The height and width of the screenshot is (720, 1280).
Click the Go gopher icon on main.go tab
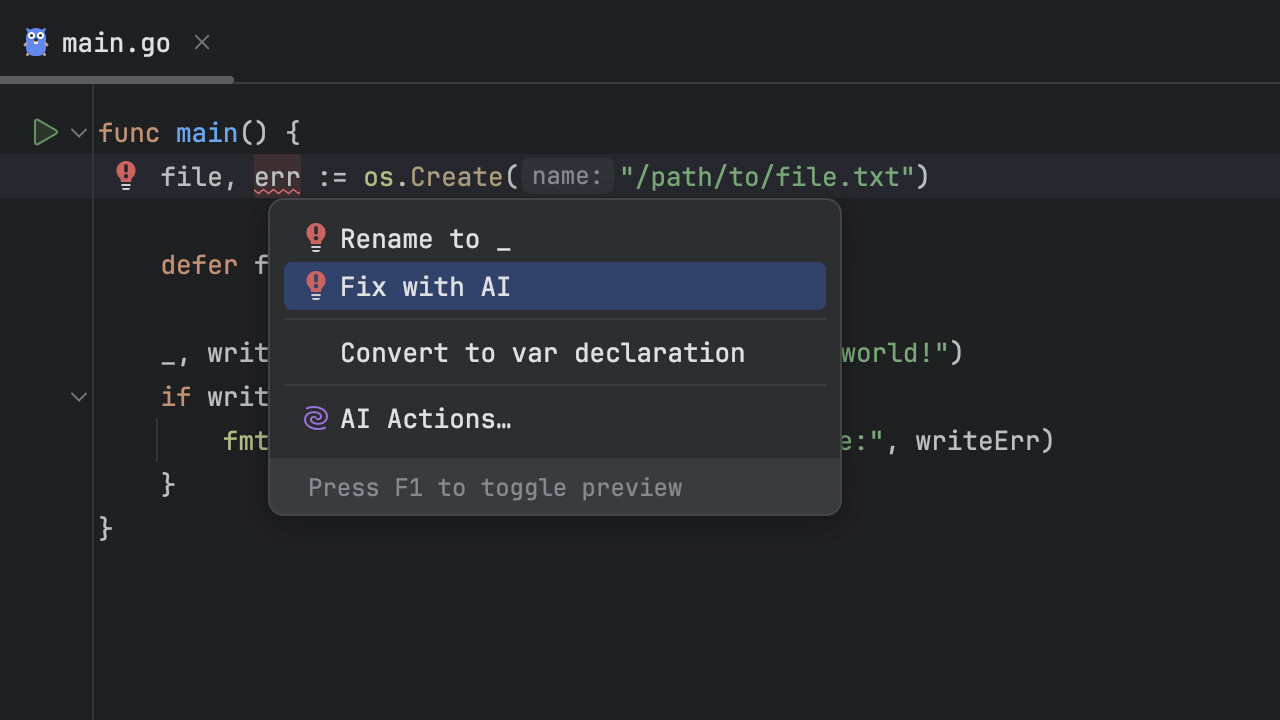pyautogui.click(x=36, y=42)
